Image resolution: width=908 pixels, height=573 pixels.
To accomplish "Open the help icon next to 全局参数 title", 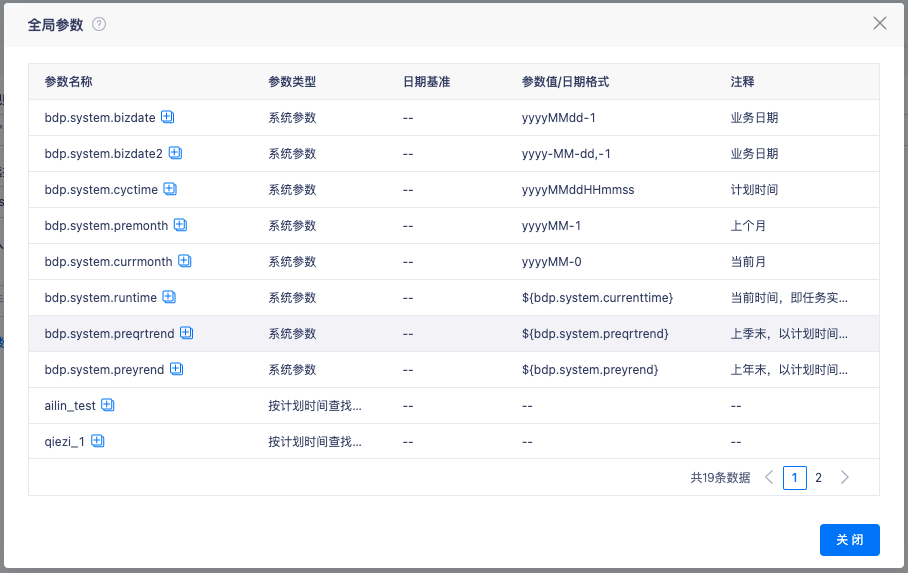I will click(x=99, y=24).
